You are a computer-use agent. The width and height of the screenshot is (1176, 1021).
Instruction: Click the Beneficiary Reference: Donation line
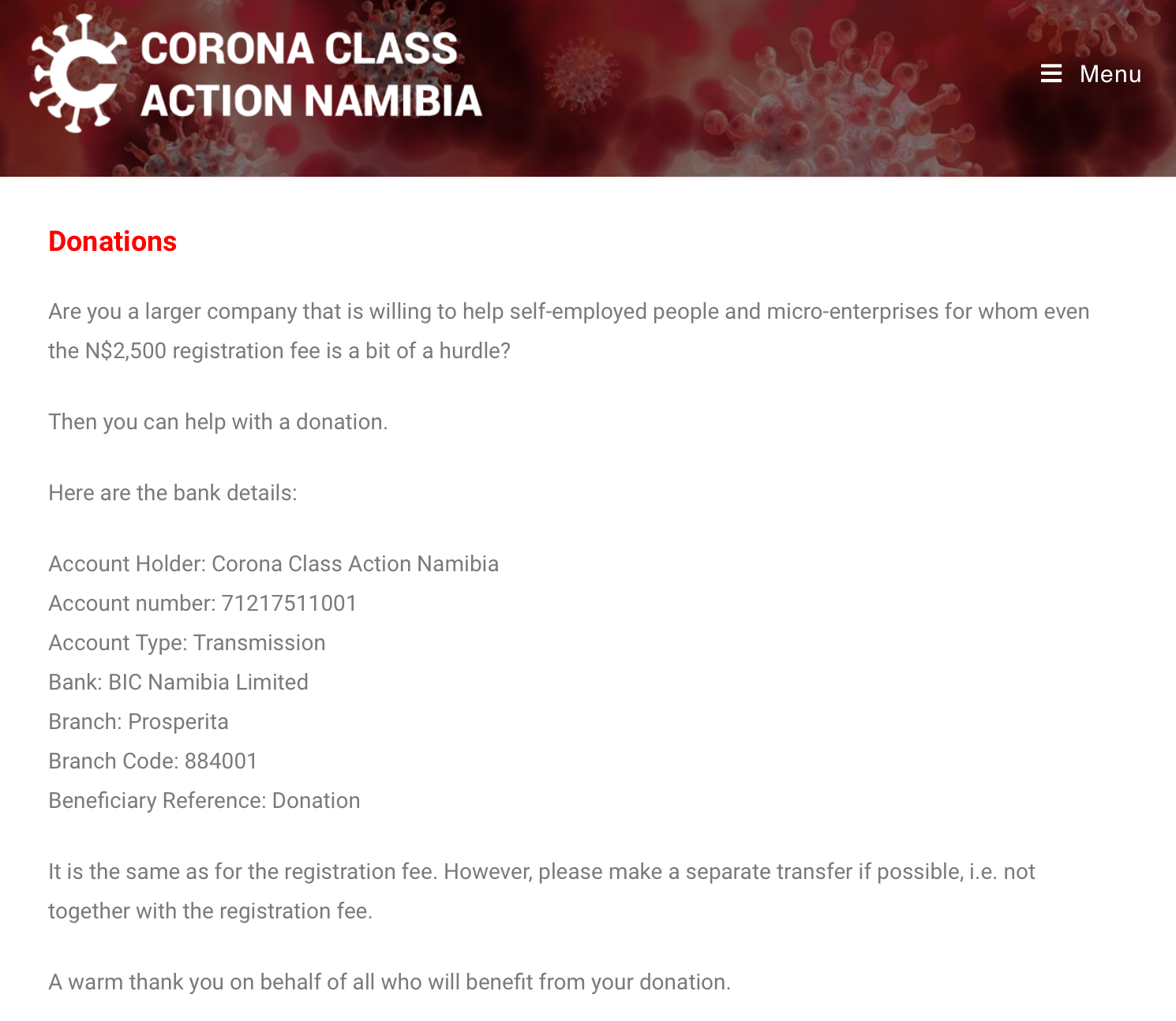tap(204, 801)
